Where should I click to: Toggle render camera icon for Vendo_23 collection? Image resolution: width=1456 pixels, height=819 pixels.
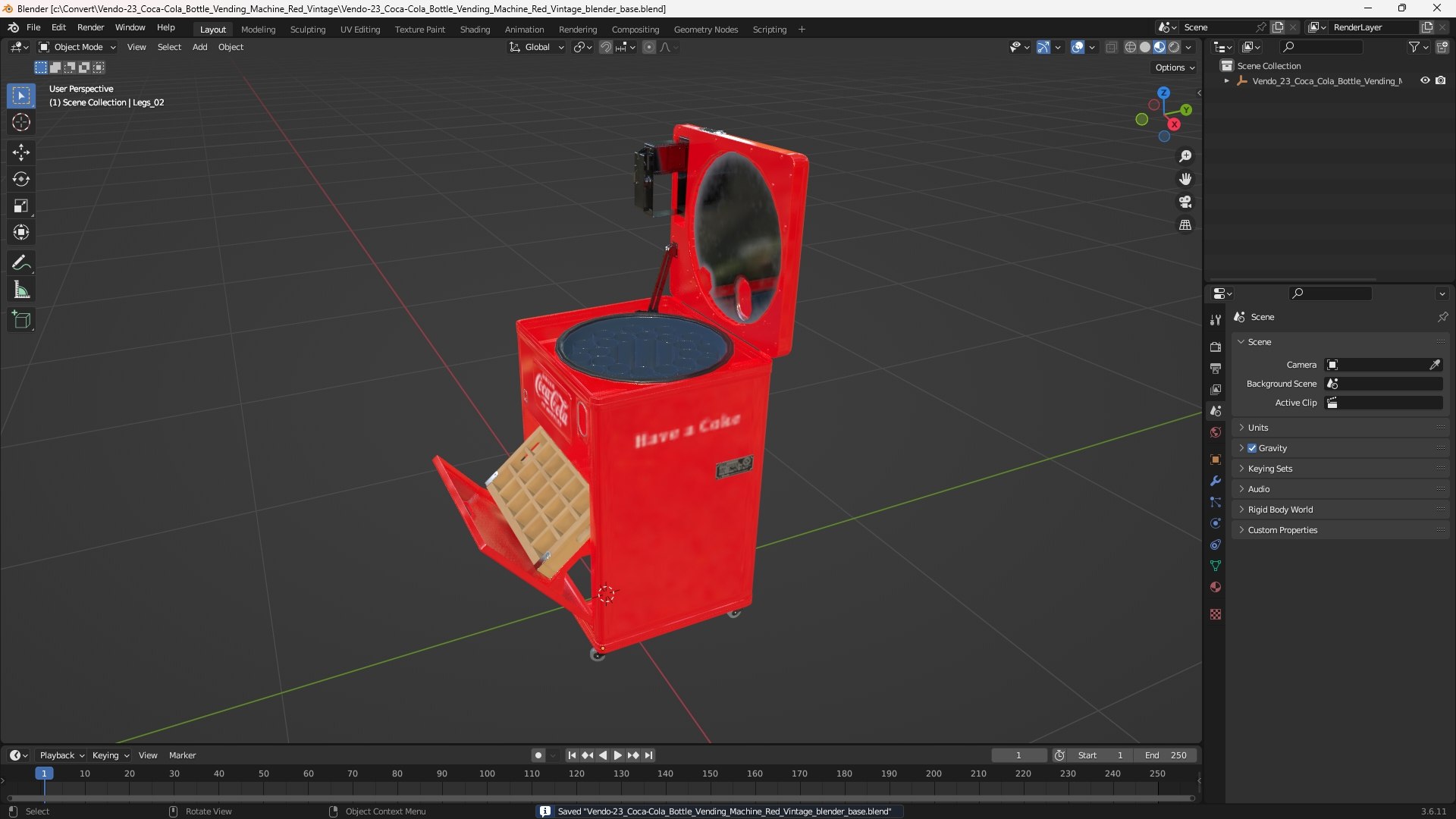pos(1441,80)
